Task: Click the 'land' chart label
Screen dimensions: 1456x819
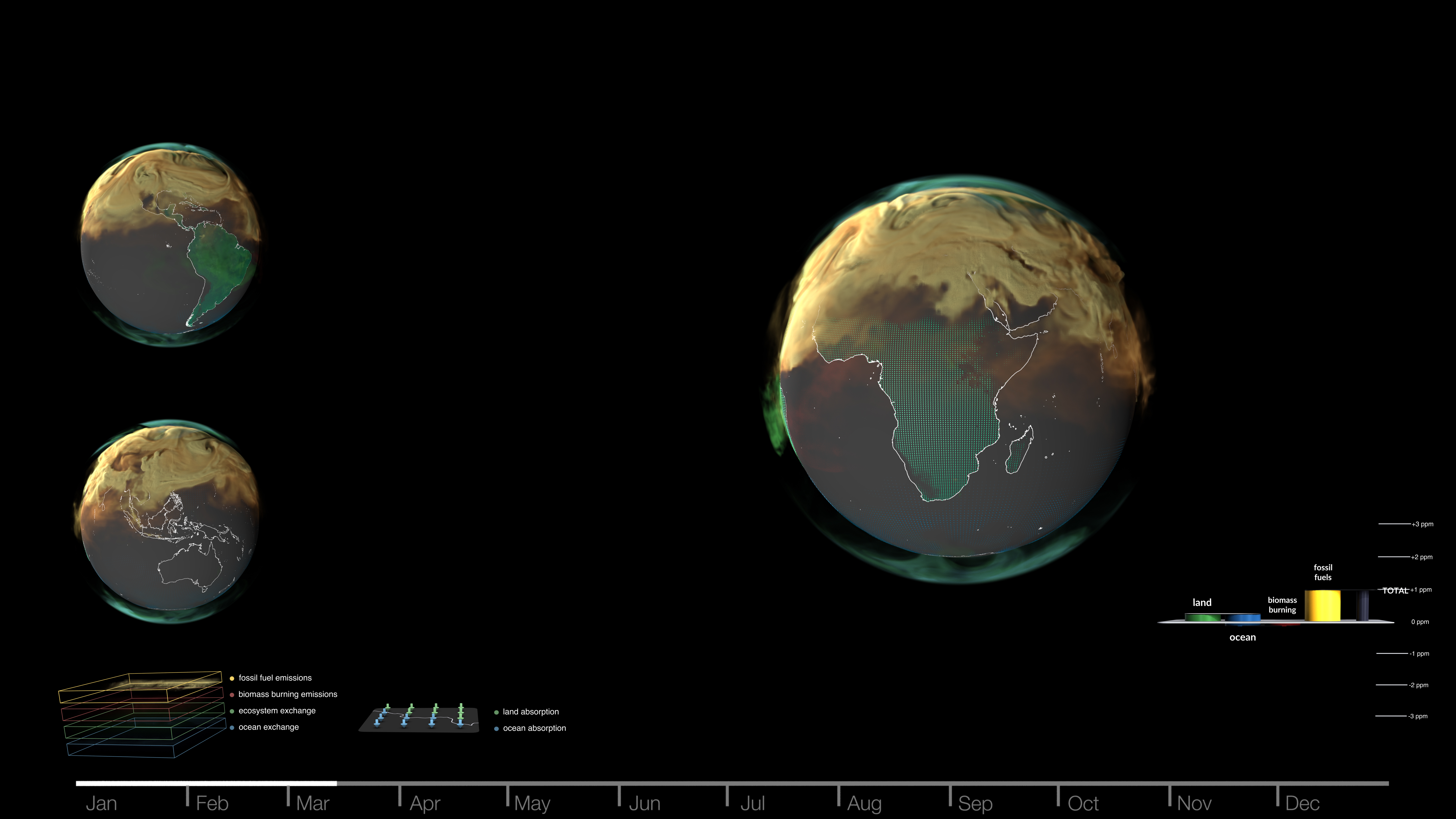Action: pyautogui.click(x=1202, y=603)
